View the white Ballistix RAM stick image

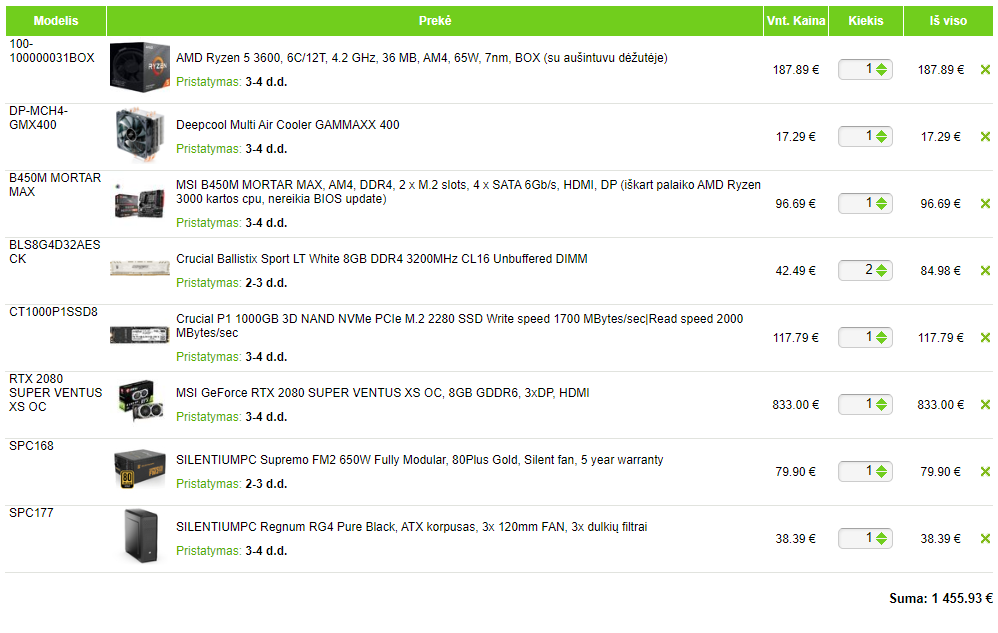(x=140, y=268)
